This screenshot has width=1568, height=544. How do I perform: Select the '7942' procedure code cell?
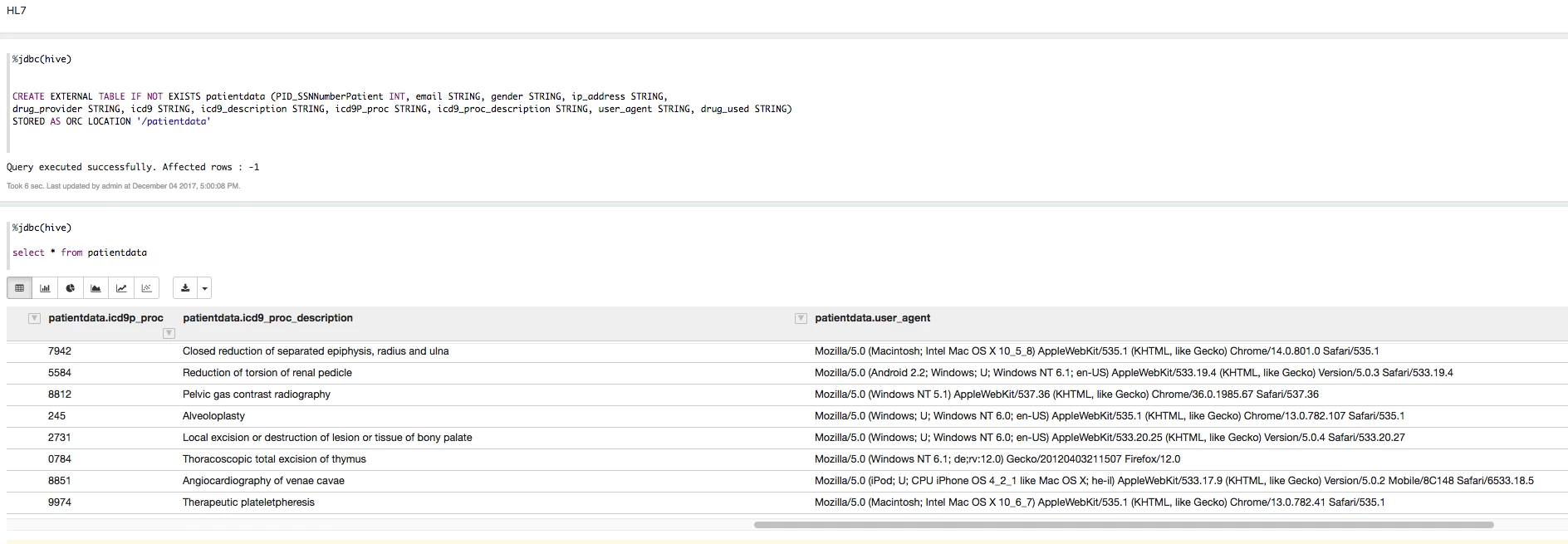coord(60,351)
